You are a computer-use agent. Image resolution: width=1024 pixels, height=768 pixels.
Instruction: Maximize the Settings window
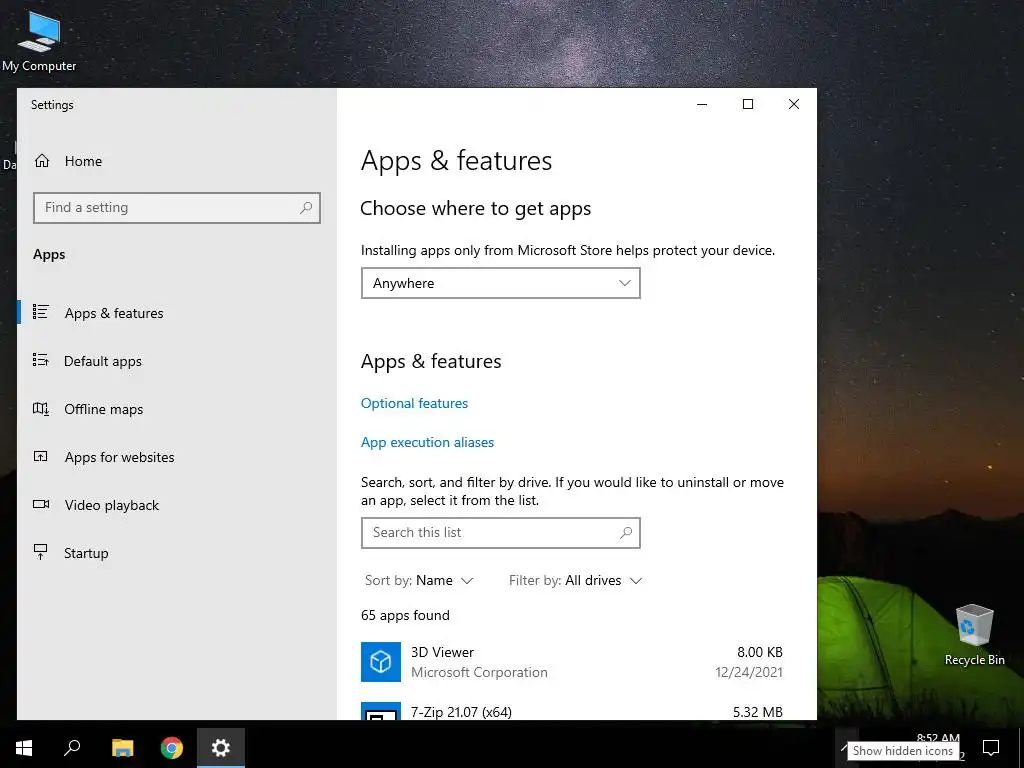pyautogui.click(x=748, y=104)
